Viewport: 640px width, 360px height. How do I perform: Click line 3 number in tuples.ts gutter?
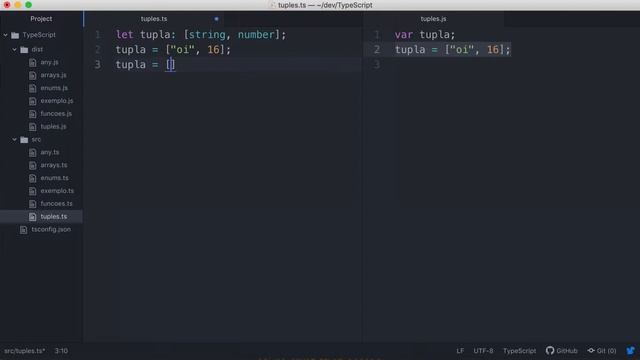click(98, 64)
